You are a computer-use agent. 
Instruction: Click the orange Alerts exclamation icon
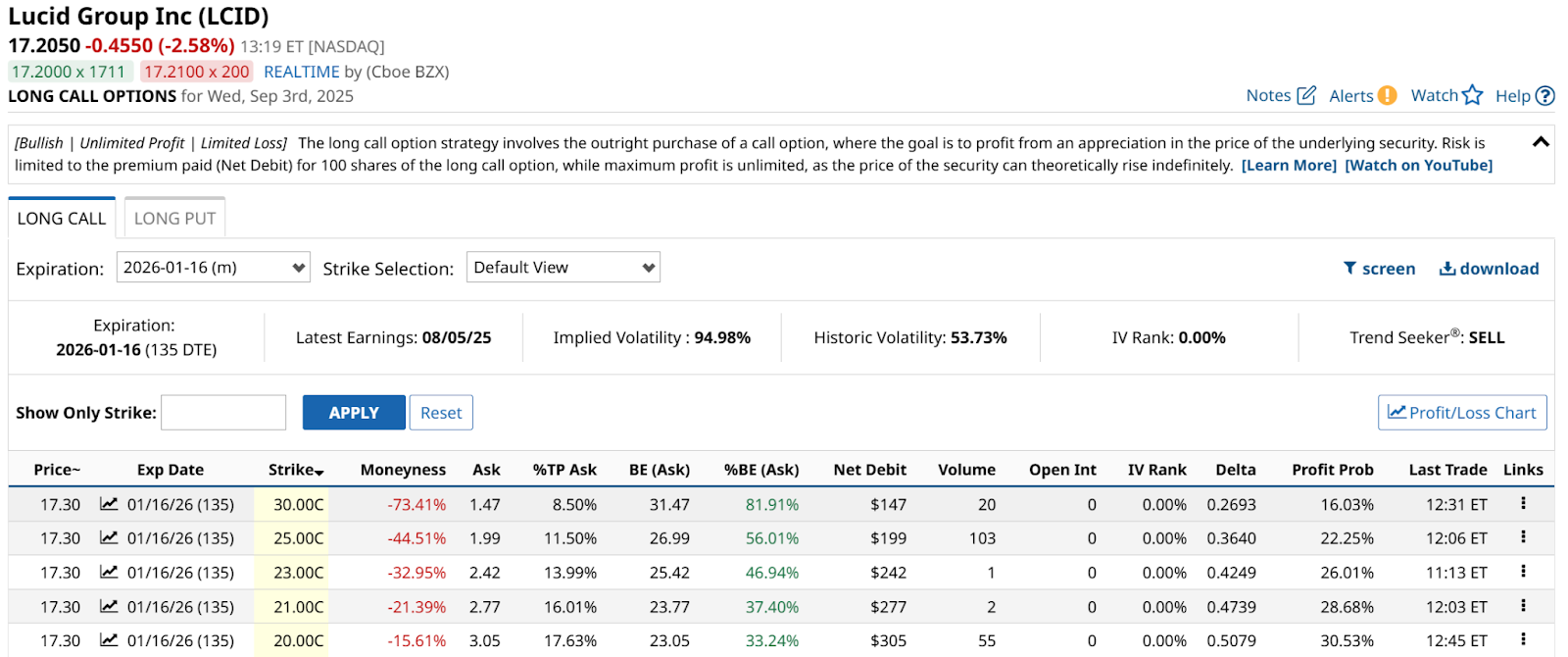coord(1387,95)
